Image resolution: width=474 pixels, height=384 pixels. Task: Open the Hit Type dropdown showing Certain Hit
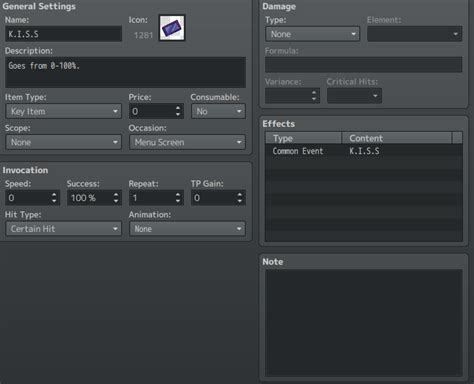pos(63,229)
